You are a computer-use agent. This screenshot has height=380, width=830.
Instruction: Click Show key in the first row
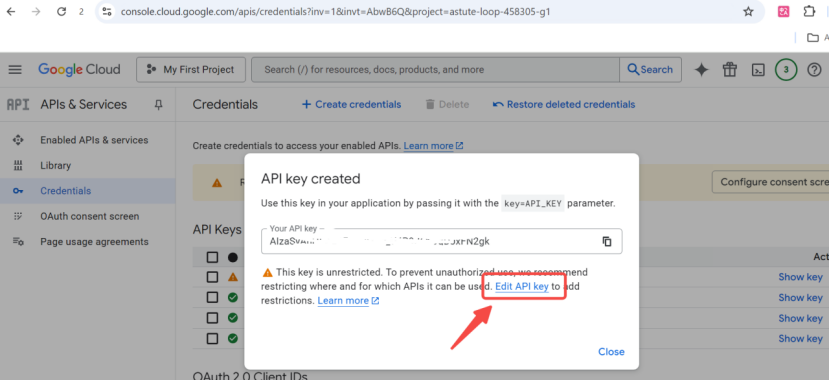(800, 277)
